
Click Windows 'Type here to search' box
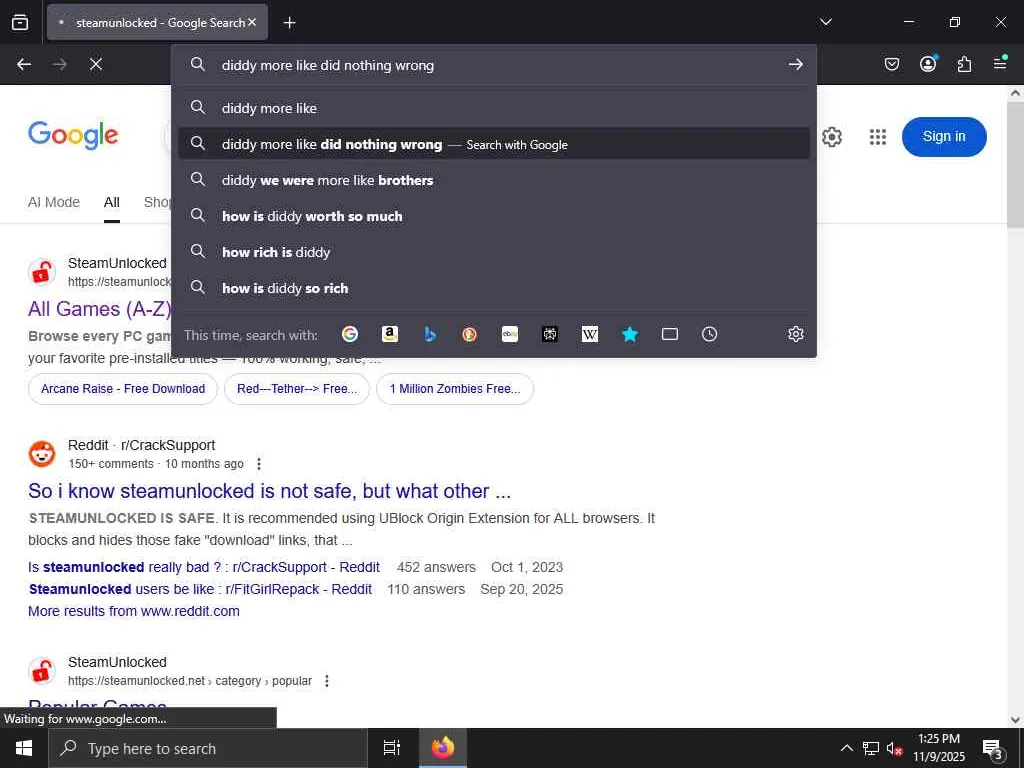click(208, 748)
